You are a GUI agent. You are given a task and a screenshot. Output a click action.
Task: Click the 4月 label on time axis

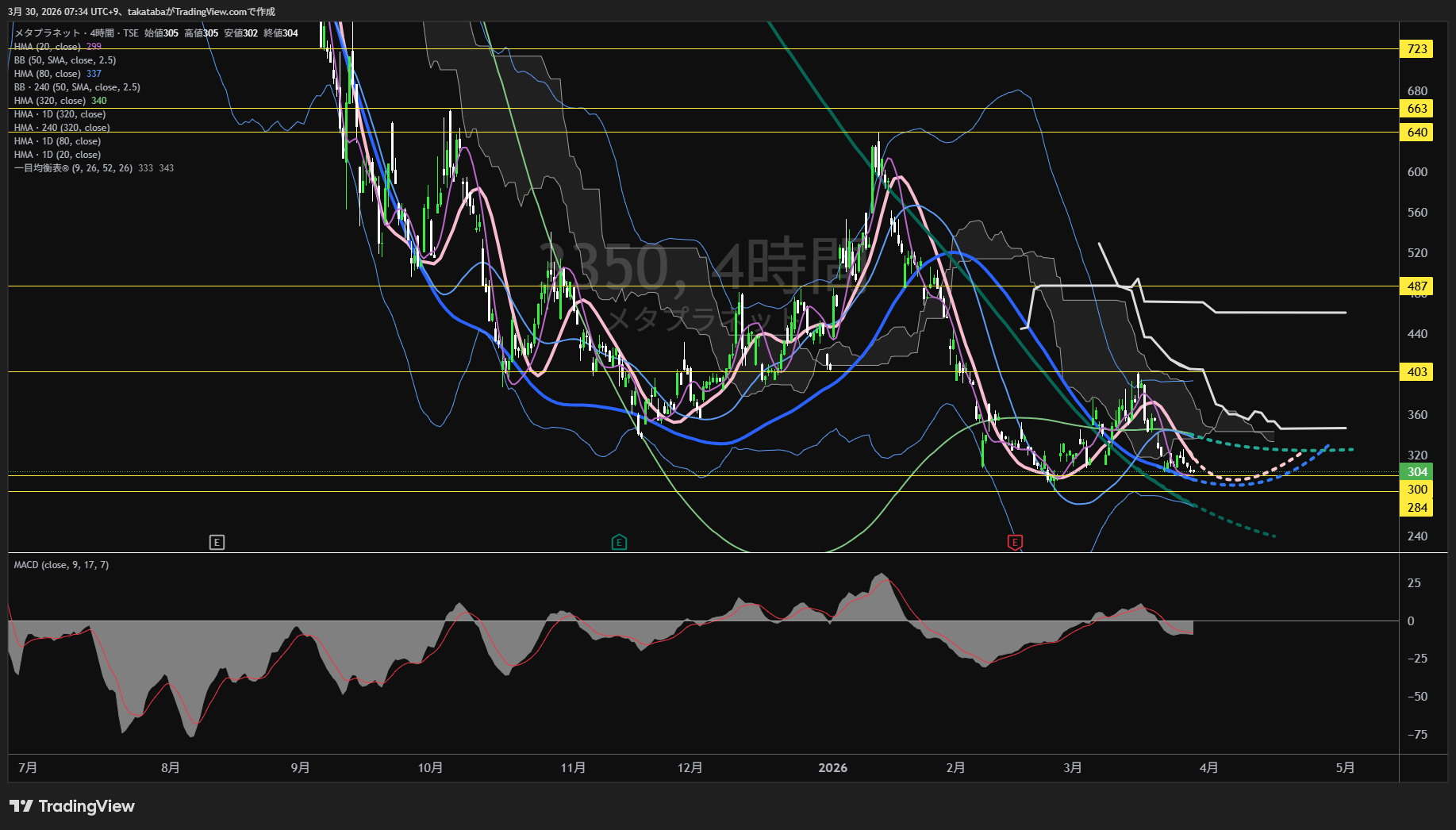click(1208, 767)
